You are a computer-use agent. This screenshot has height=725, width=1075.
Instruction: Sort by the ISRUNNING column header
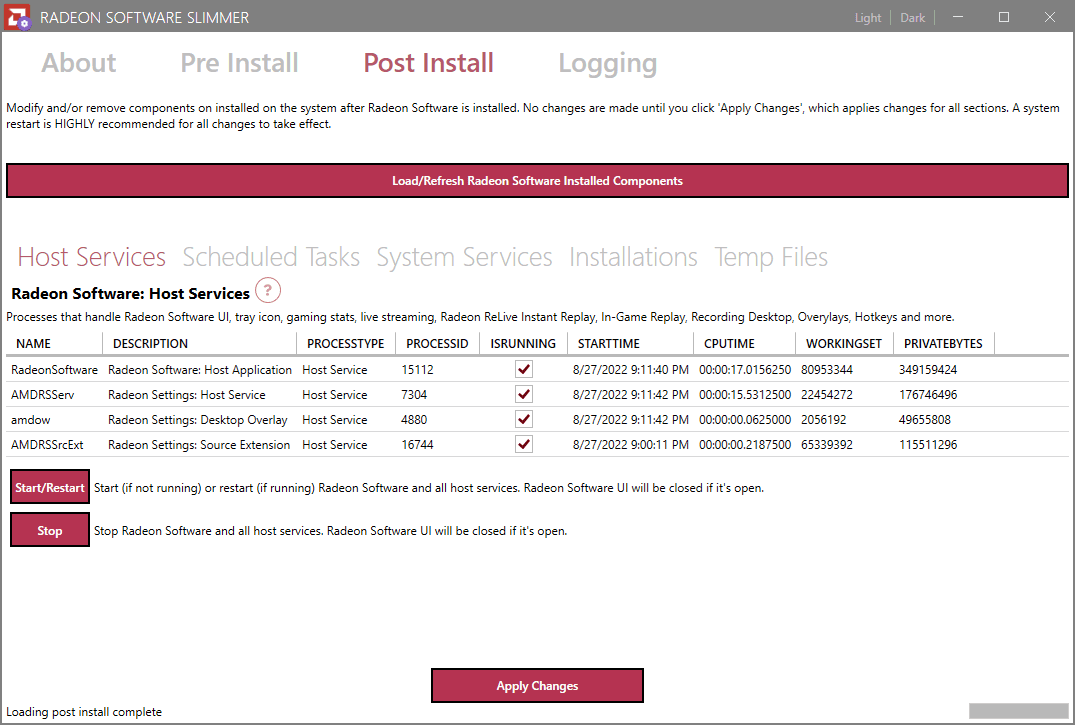tap(524, 343)
